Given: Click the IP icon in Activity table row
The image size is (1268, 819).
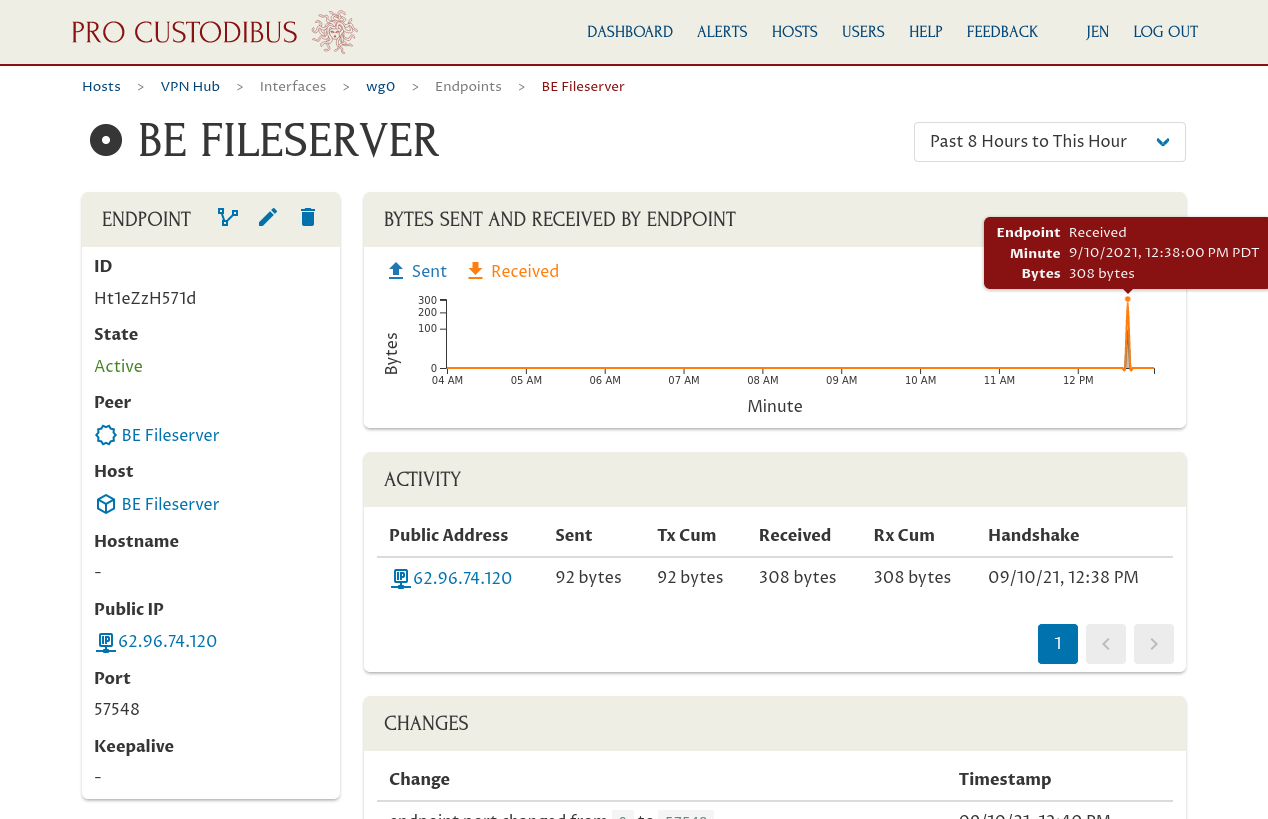Looking at the screenshot, I should point(400,578).
